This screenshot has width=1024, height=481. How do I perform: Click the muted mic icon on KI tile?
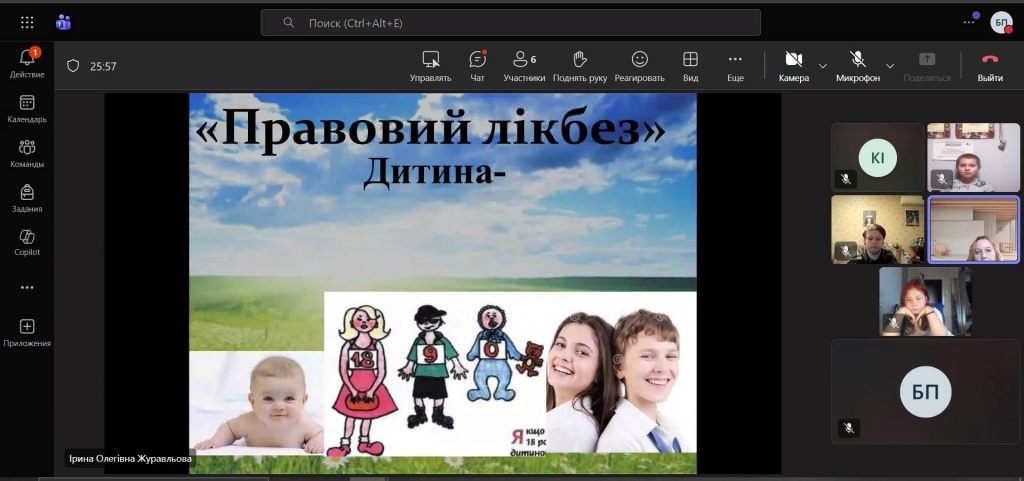(846, 178)
